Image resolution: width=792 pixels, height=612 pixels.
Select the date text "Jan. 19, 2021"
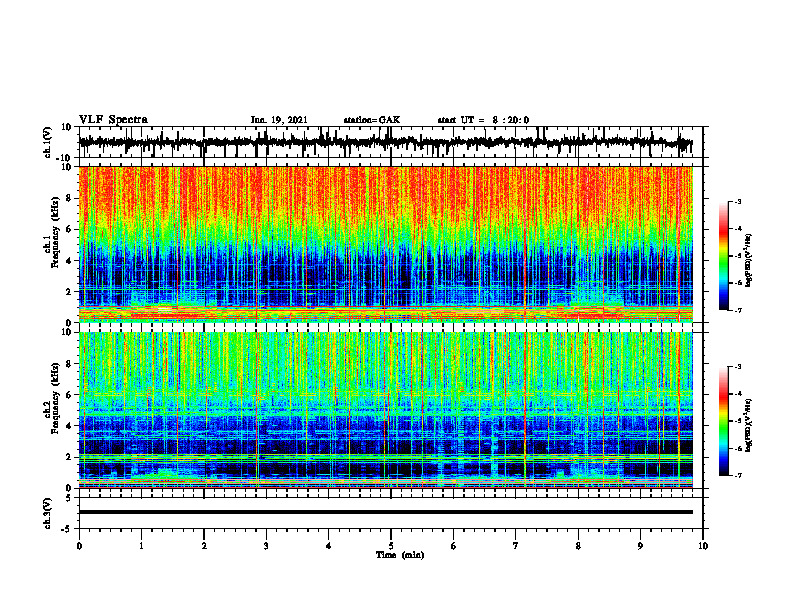[279, 120]
